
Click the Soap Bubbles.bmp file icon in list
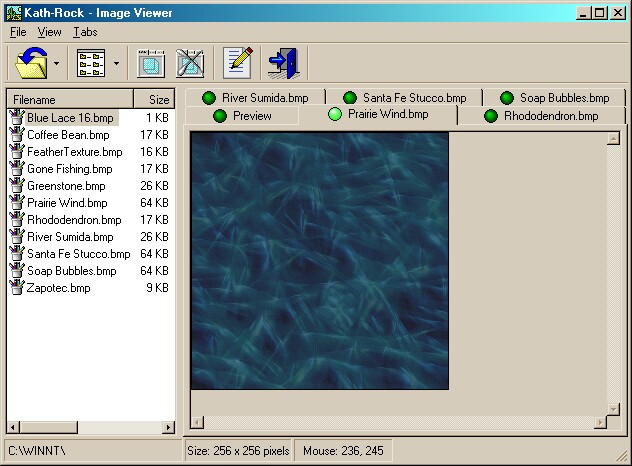coord(17,270)
